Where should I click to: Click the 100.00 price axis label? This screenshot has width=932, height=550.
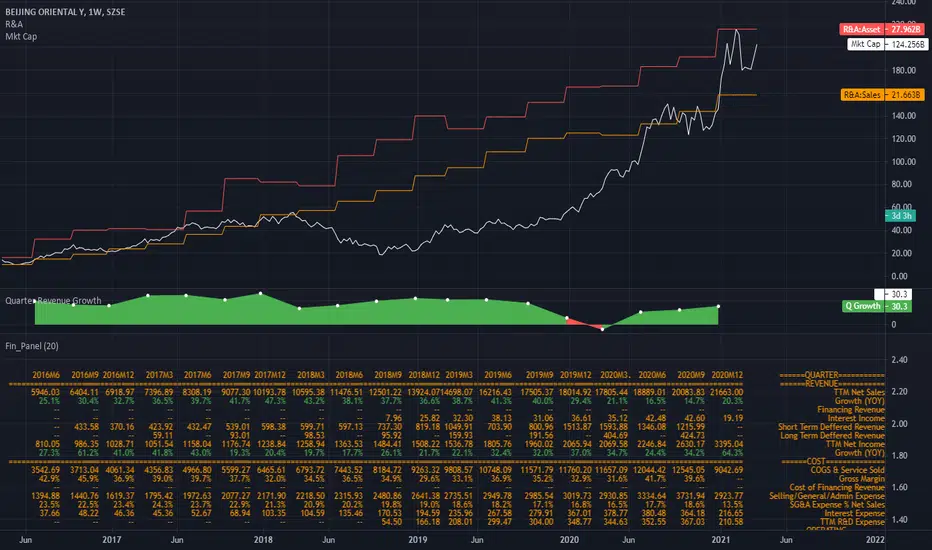coord(903,162)
